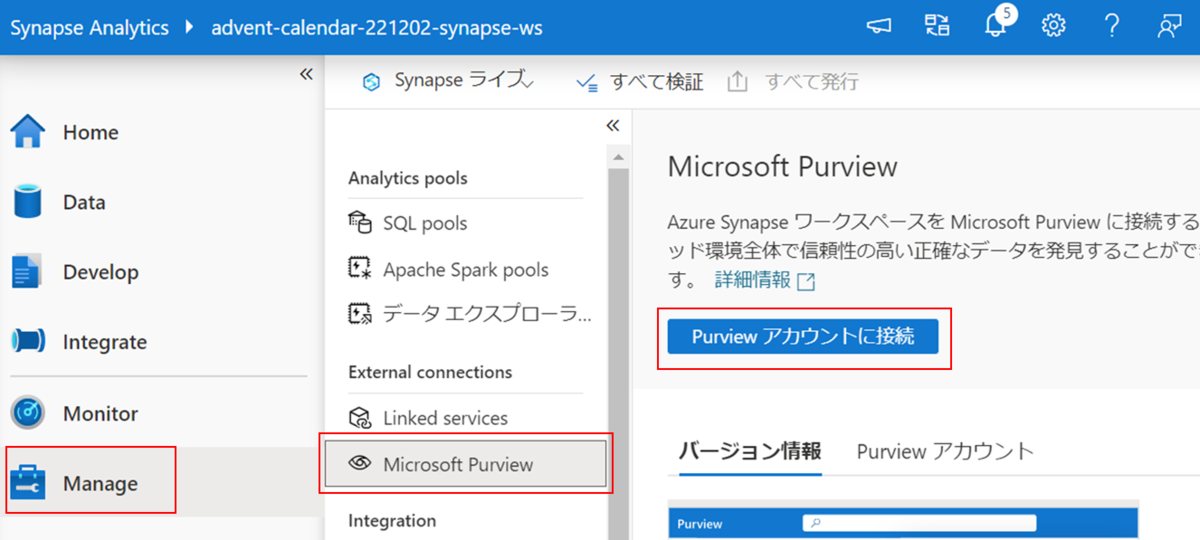Click the Linked services icon

pos(360,418)
